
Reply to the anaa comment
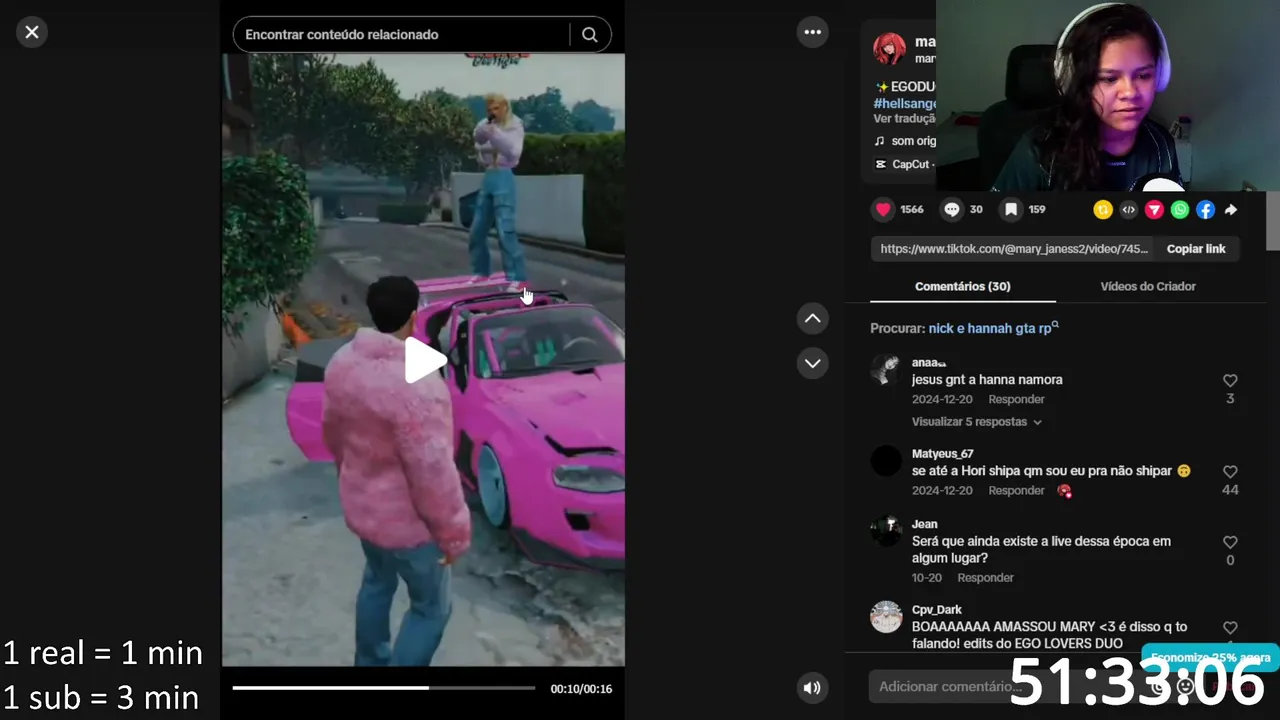point(1016,399)
